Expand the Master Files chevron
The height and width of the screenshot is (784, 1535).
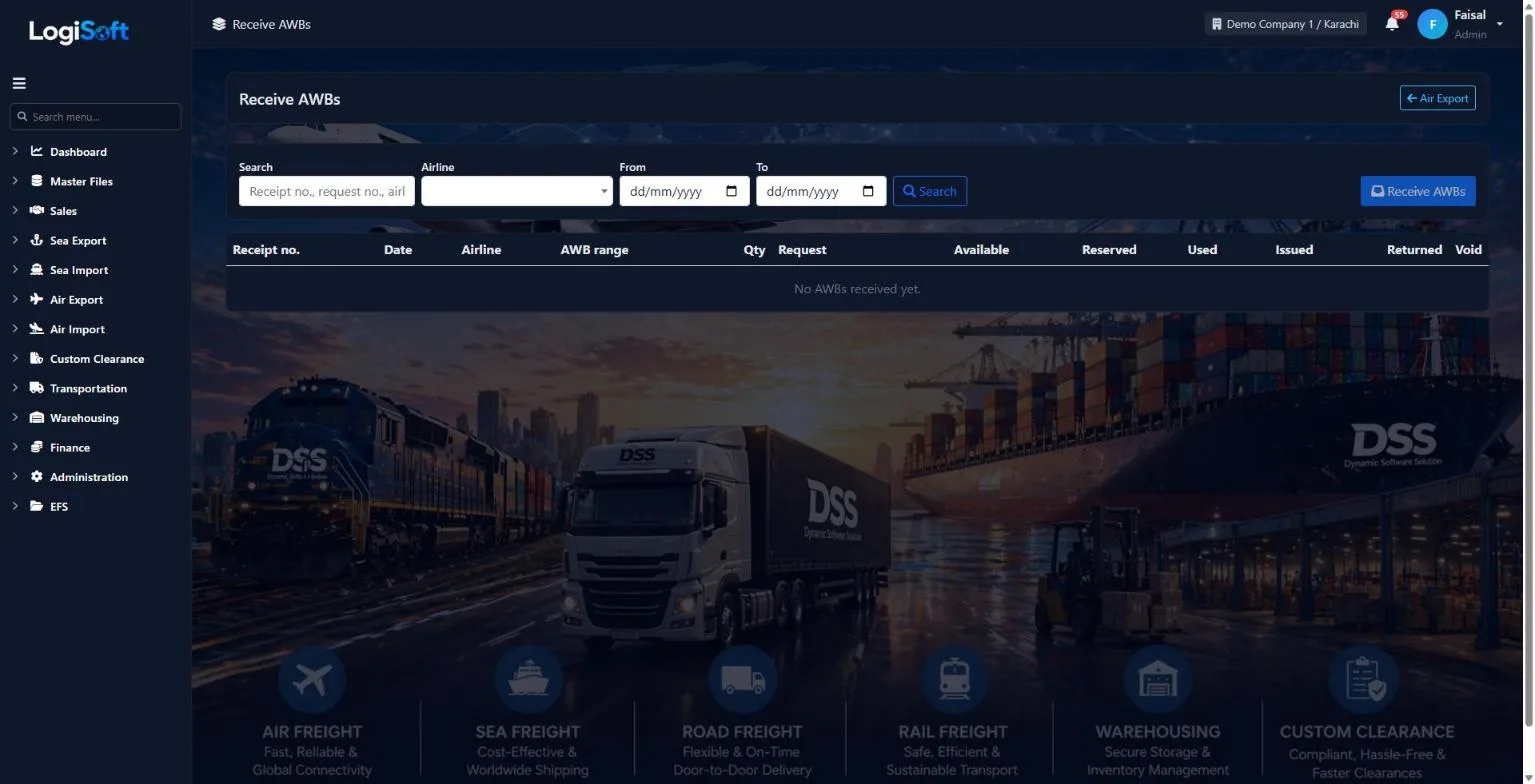[x=15, y=181]
